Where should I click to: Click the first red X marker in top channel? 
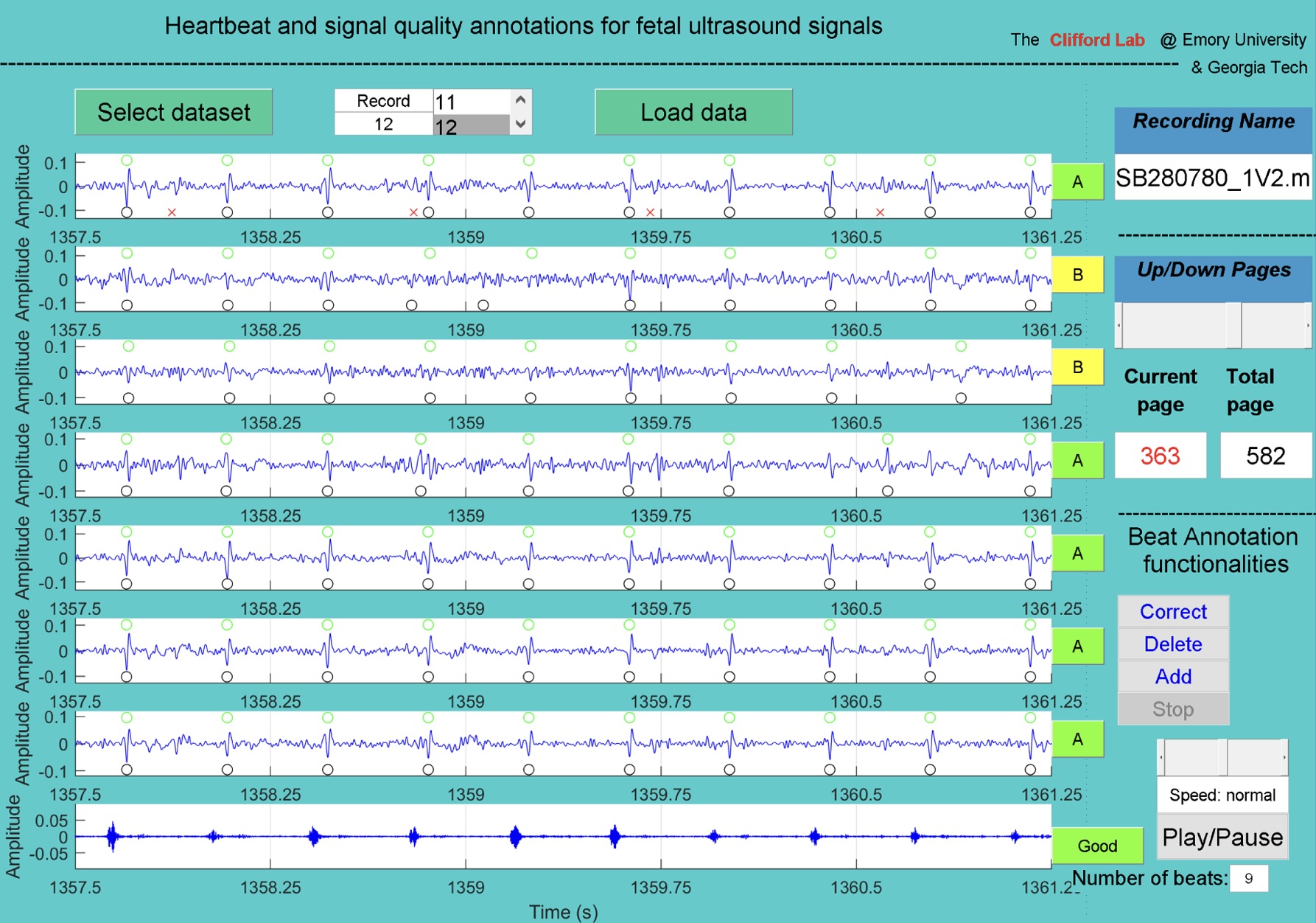coord(172,212)
